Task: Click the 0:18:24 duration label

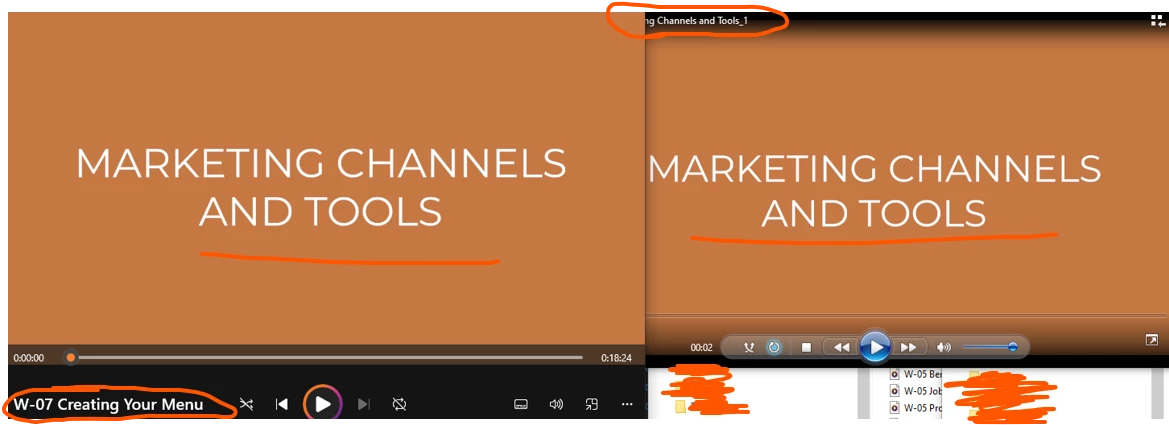Action: pos(617,358)
